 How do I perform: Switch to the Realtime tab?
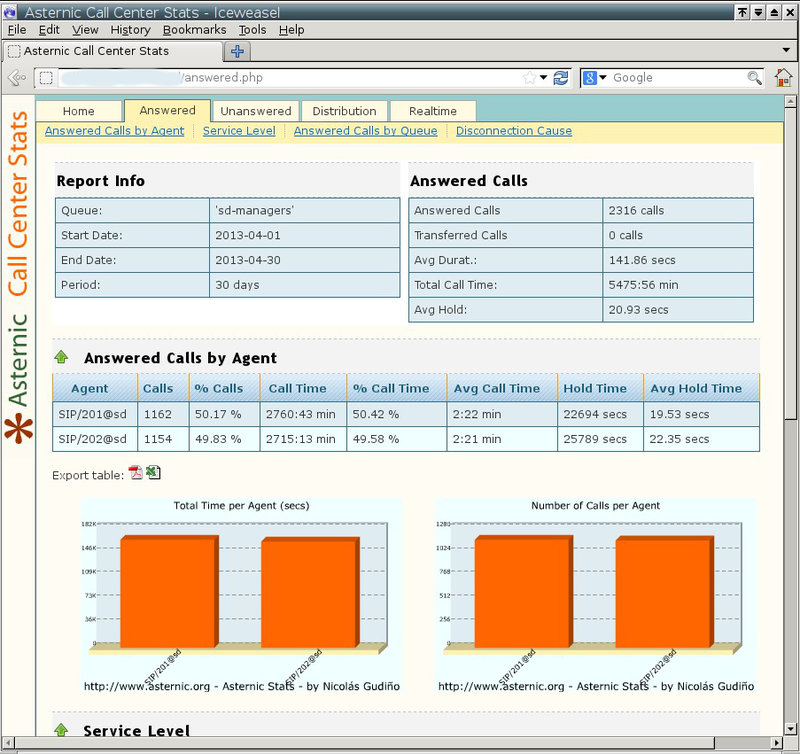pos(432,111)
